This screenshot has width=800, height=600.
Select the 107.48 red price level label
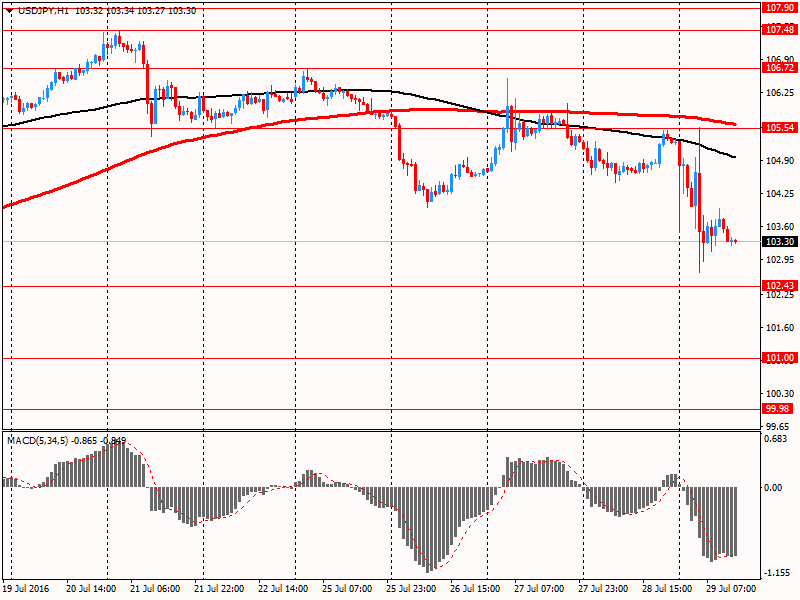pyautogui.click(x=780, y=30)
